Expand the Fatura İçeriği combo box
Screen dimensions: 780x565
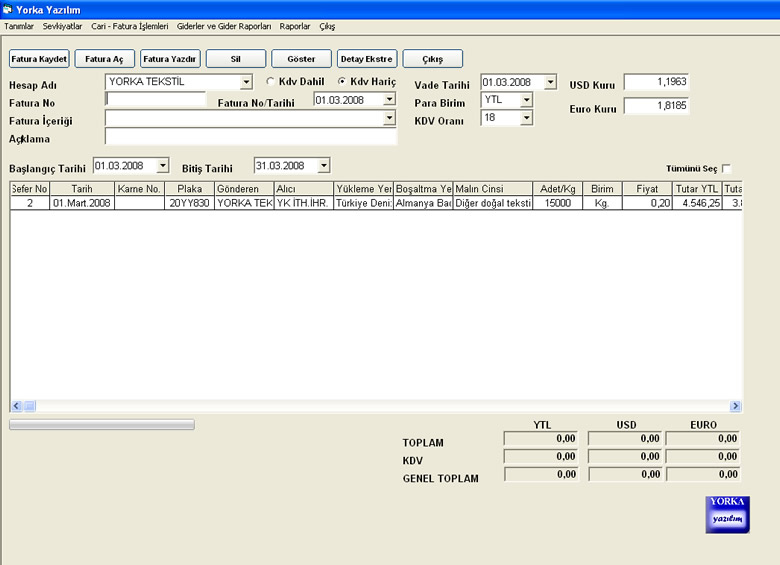pos(390,118)
